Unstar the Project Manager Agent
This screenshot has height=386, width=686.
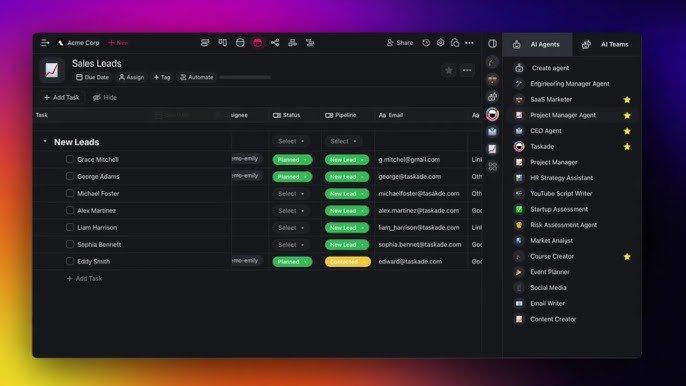coord(627,116)
